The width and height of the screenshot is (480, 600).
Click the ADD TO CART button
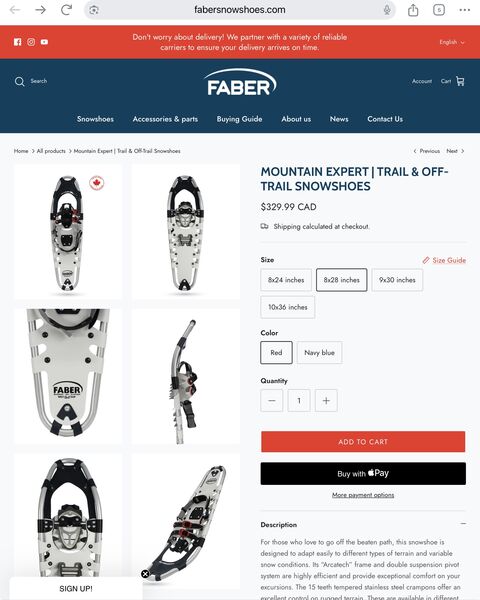coord(363,442)
